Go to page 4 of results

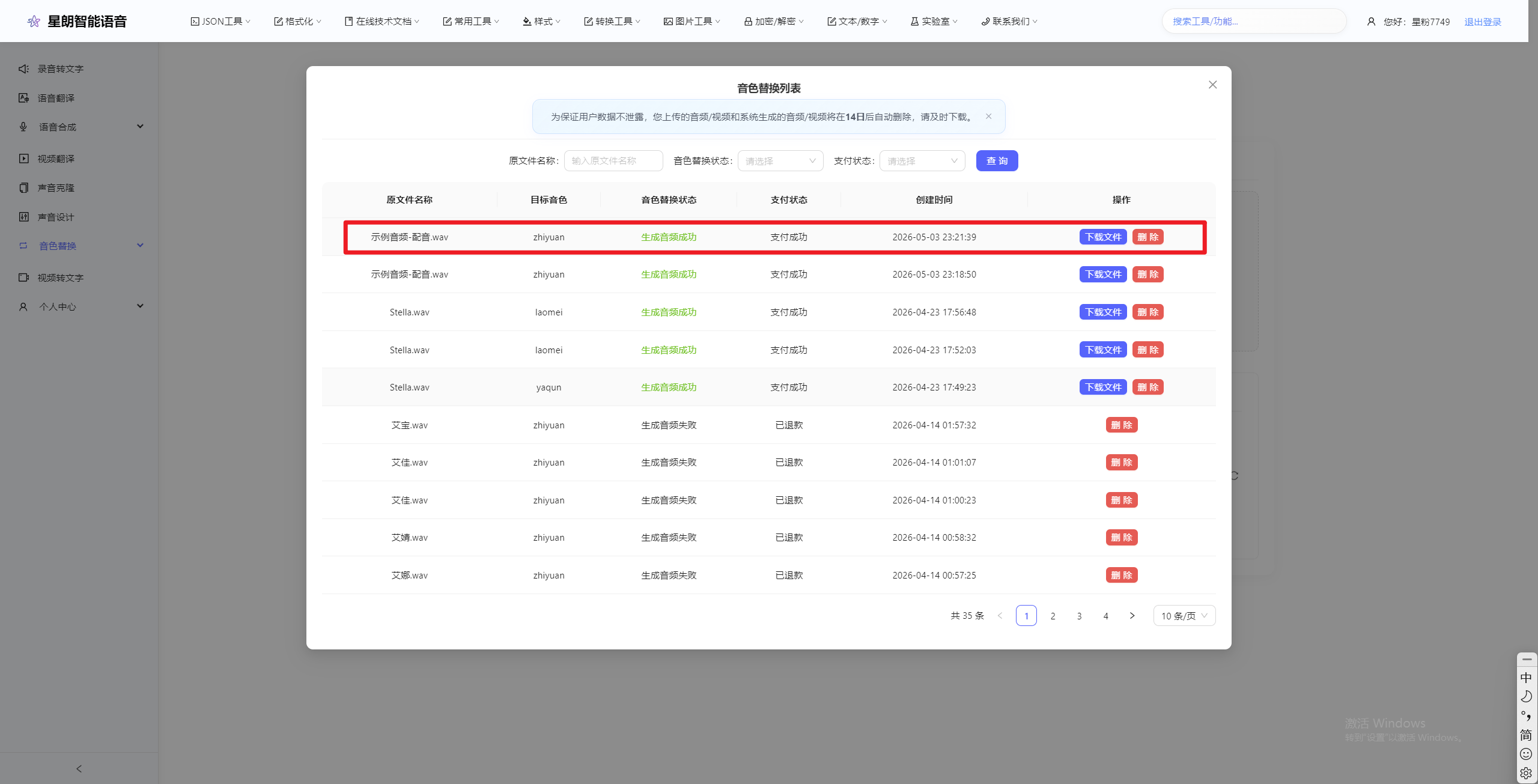point(1105,616)
